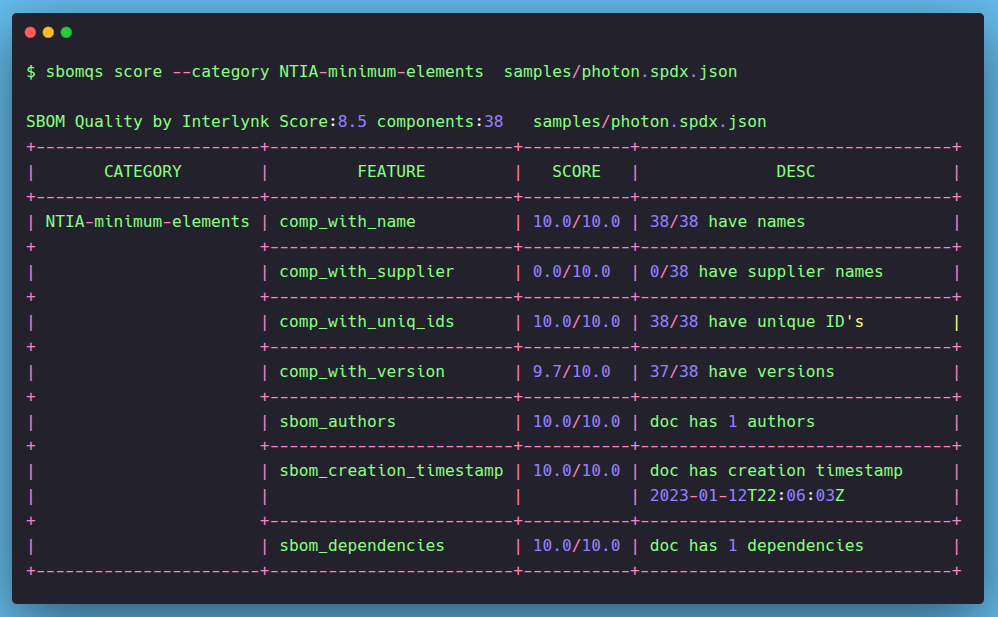Select the sbom_authors feature text

point(337,422)
